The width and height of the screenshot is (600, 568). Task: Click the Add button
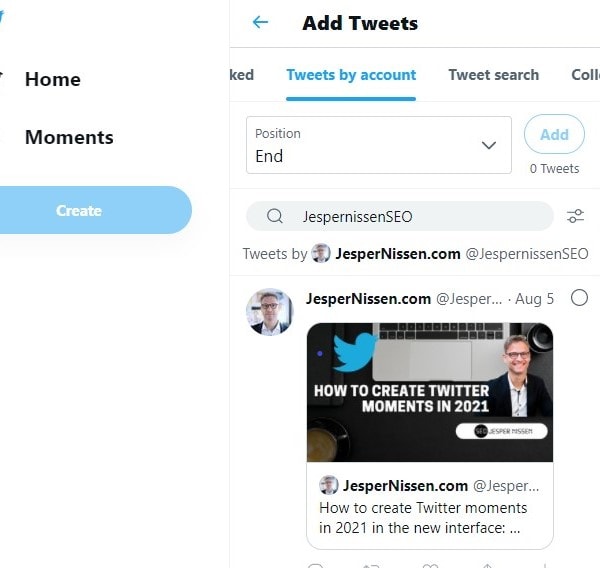(554, 134)
